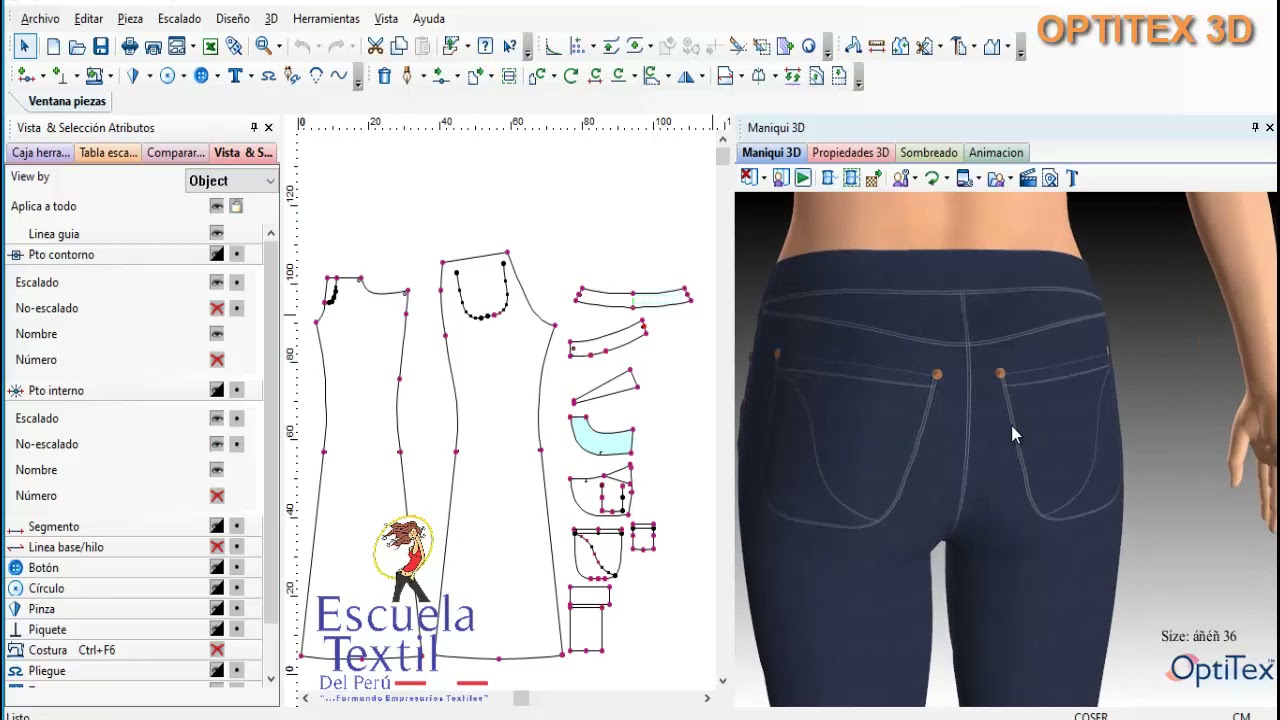This screenshot has height=720, width=1280.
Task: Click the printer icon in the toolbar
Action: click(x=129, y=46)
